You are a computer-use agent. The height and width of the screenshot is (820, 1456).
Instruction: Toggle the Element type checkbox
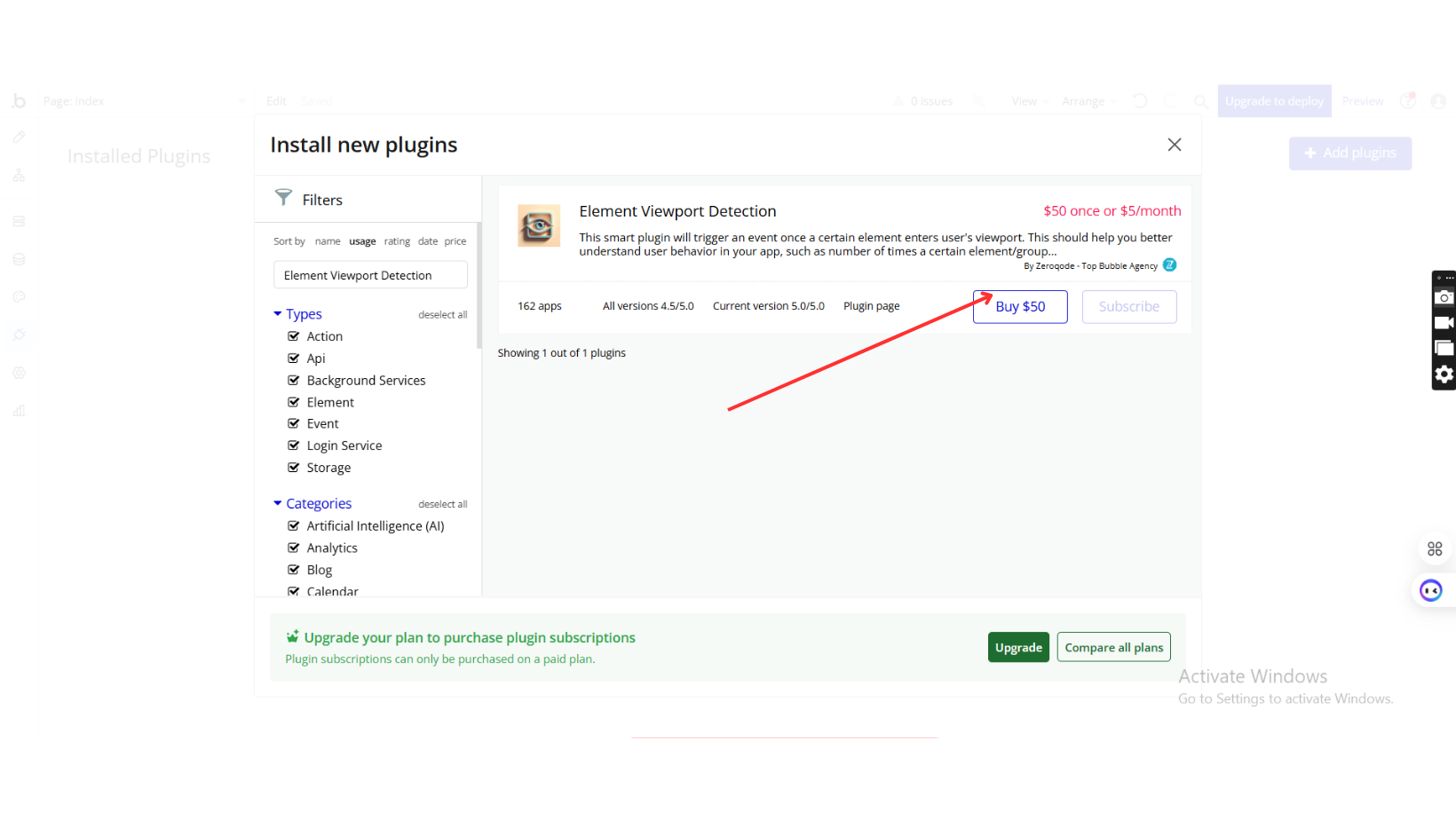(293, 402)
